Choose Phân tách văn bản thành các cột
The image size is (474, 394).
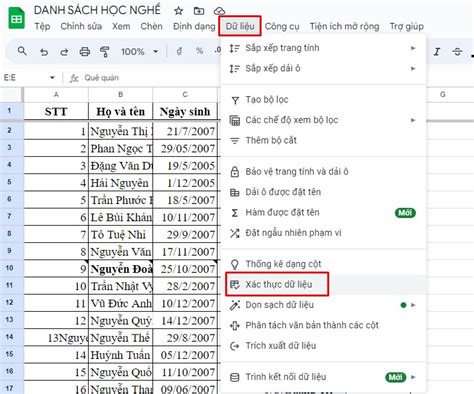(323, 325)
